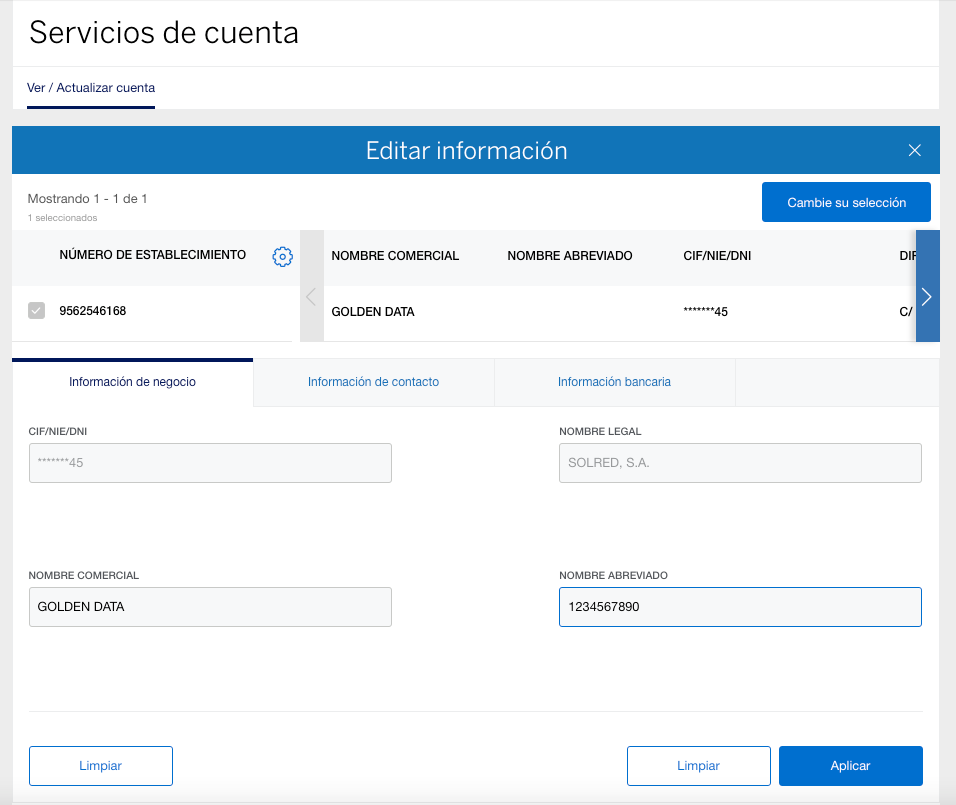Screen dimensions: 956x805
Task: Click the Limpiar button beside Aplicar
Action: click(x=698, y=766)
